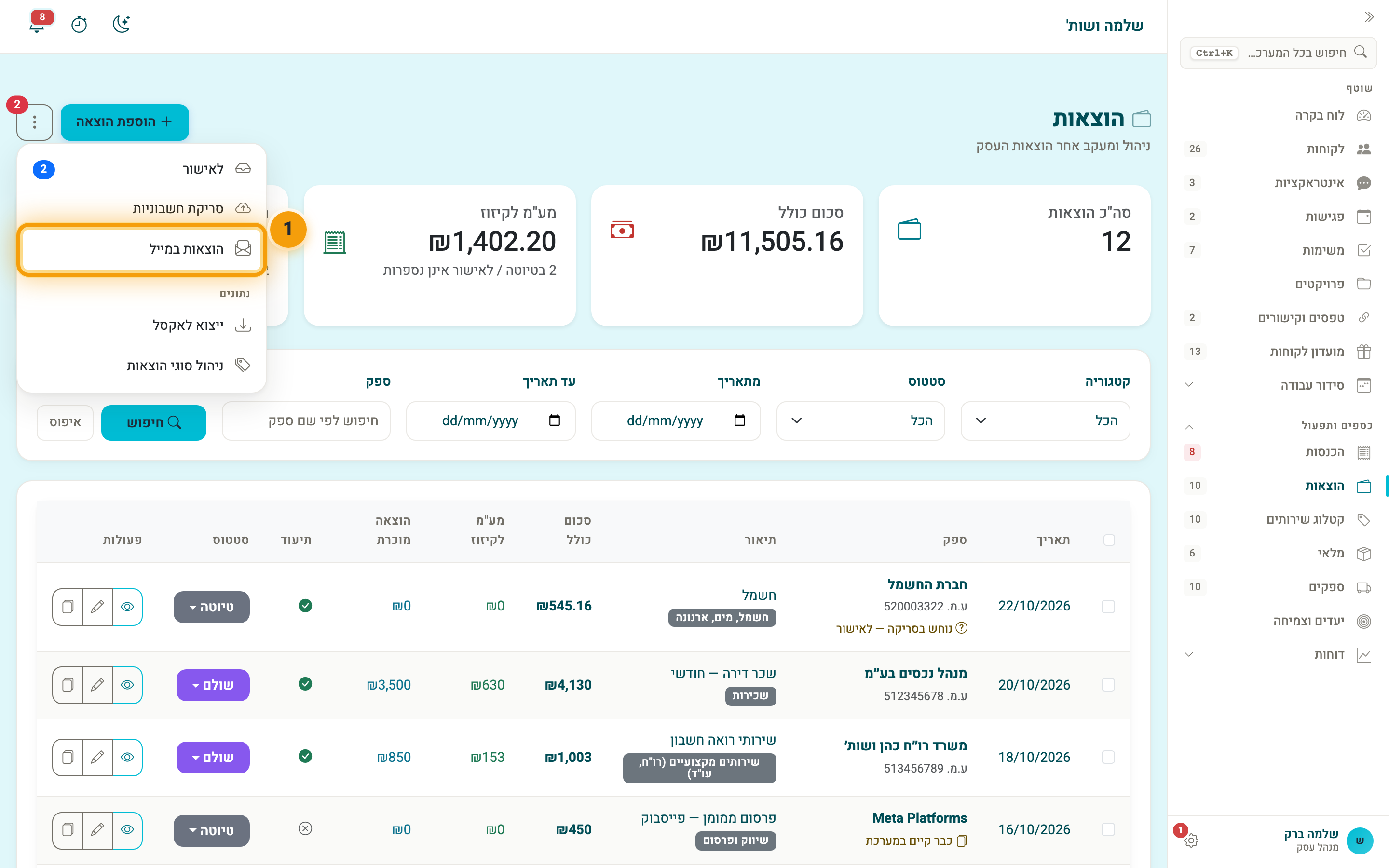The height and width of the screenshot is (868, 1389).
Task: Open settings gear icon near user profile
Action: pos(1191,840)
